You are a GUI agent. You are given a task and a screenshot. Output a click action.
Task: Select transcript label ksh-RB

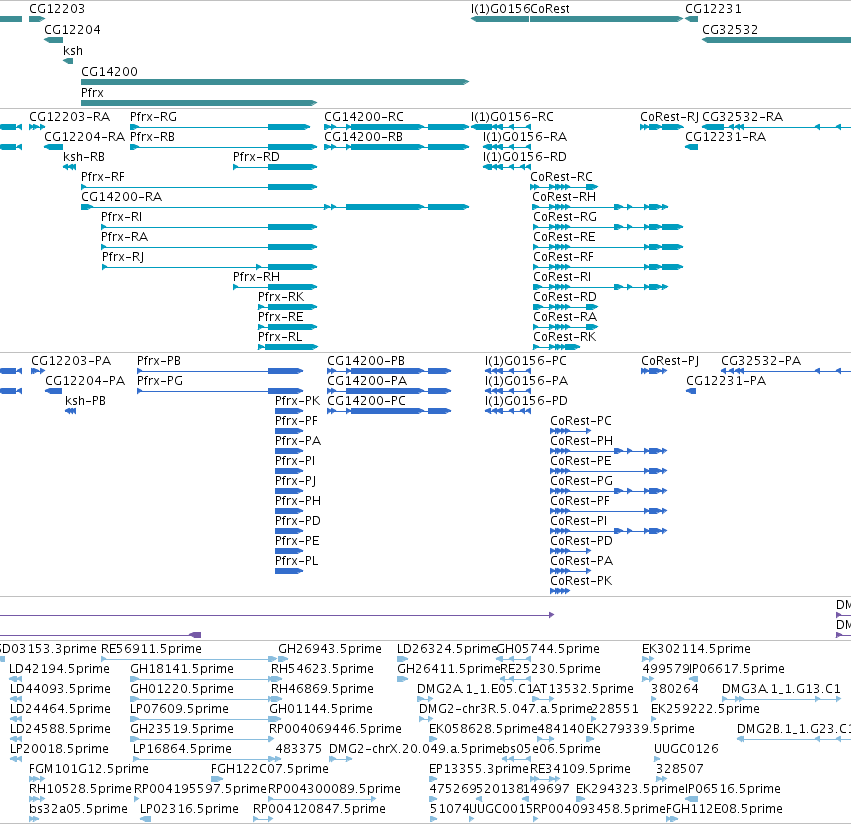84,157
